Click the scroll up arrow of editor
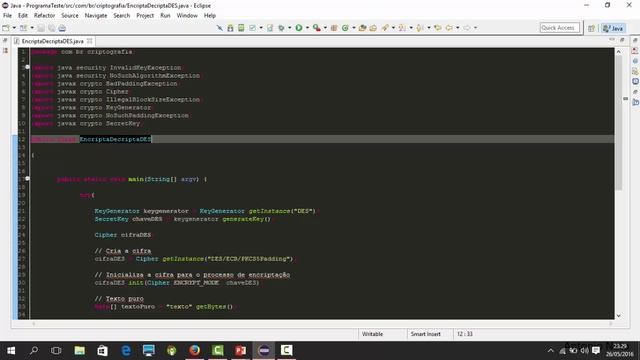 click(x=618, y=52)
